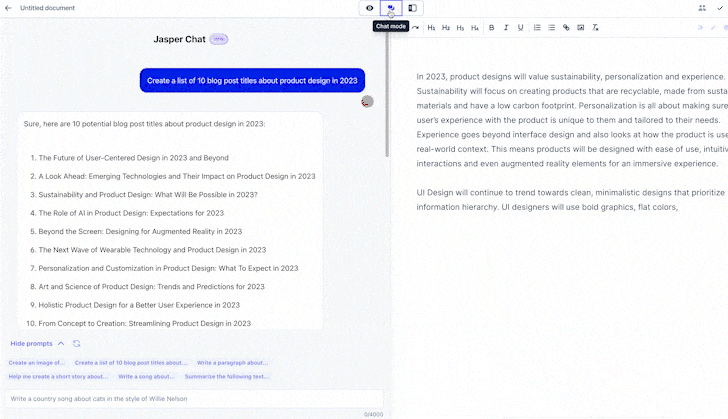Image resolution: width=728 pixels, height=419 pixels.
Task: Click the checkmark icon at top right
Action: click(720, 8)
